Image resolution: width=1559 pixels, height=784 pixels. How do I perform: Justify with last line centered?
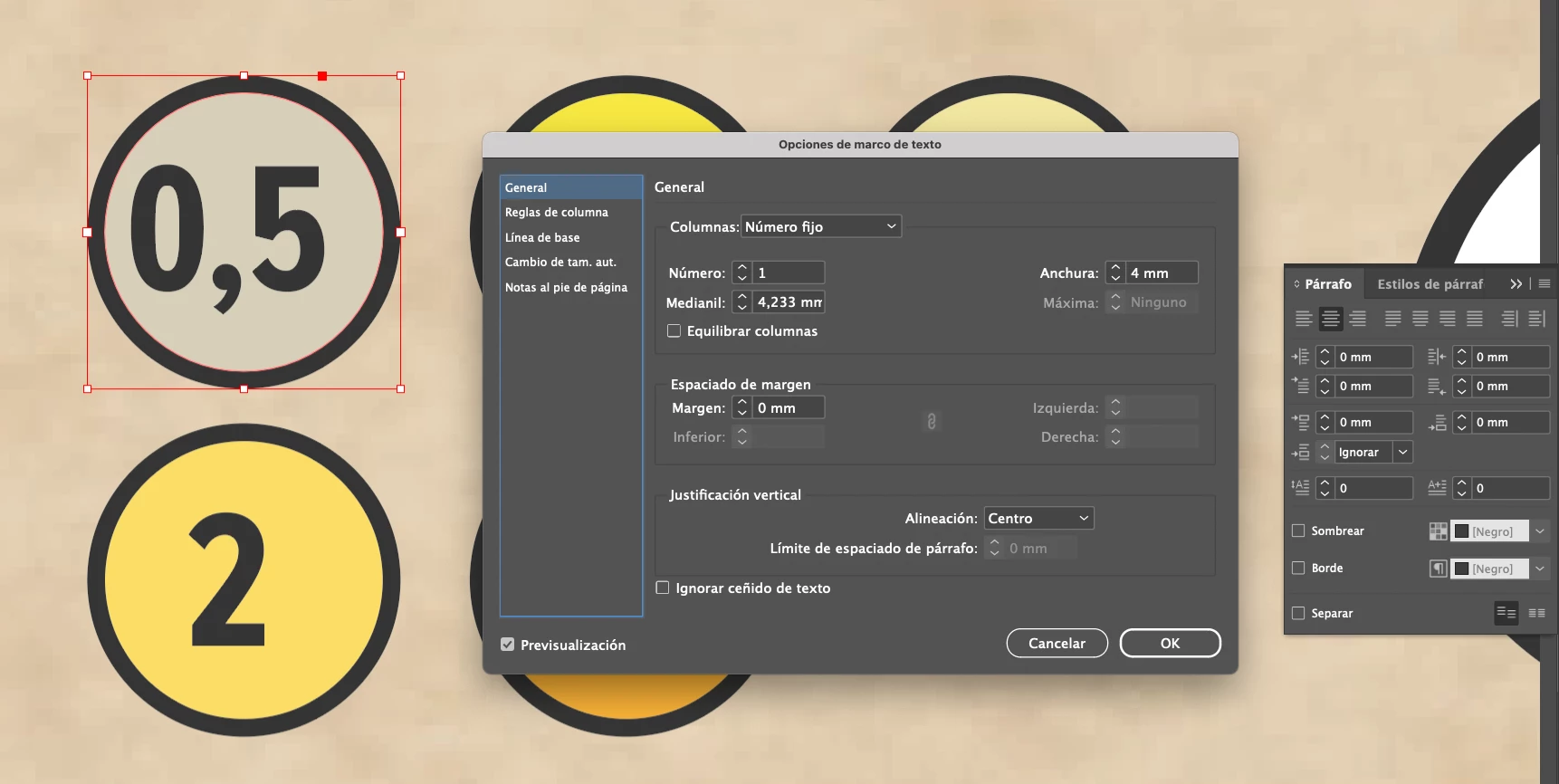[1420, 319]
